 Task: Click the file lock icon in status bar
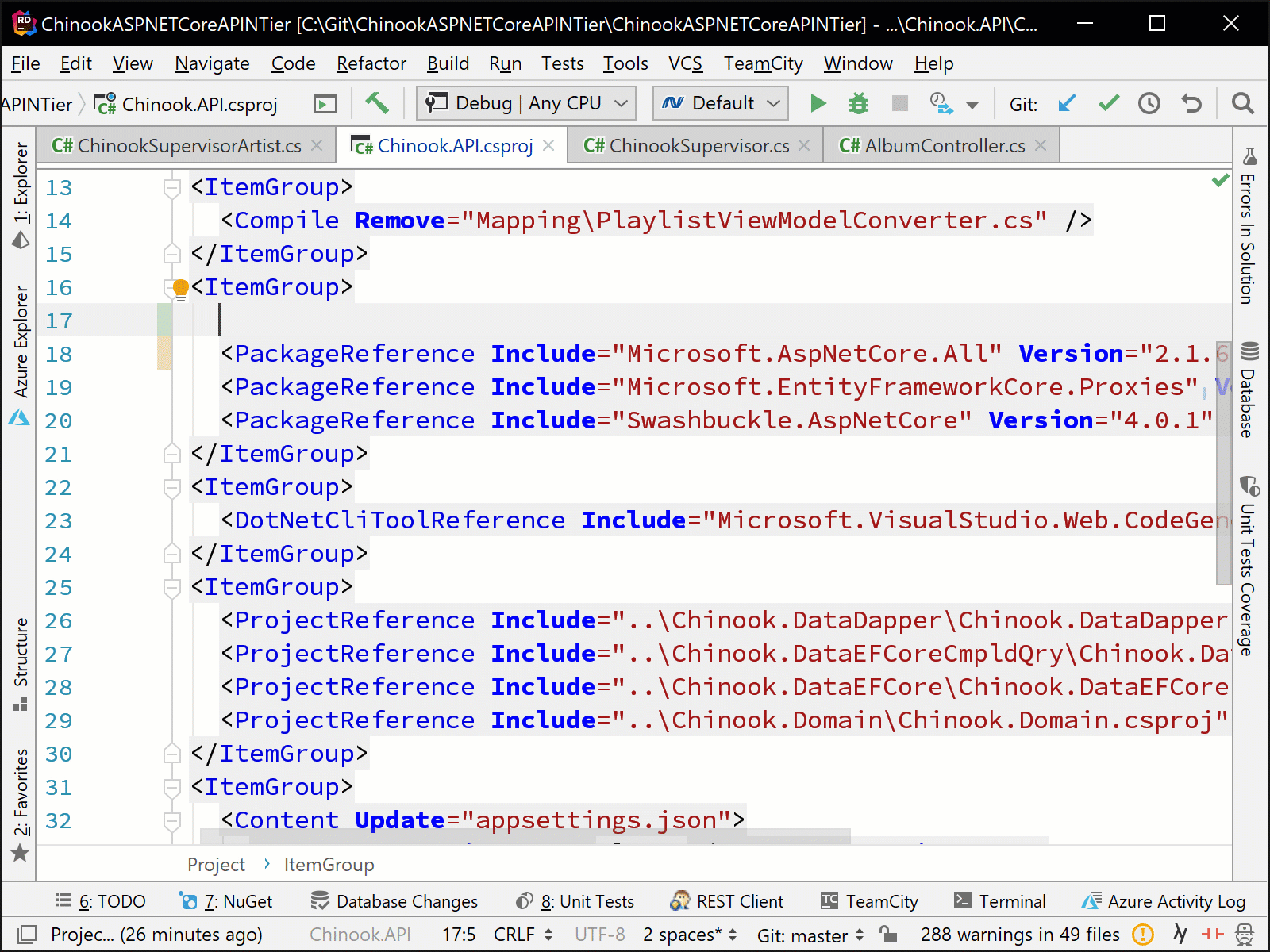pos(889,935)
